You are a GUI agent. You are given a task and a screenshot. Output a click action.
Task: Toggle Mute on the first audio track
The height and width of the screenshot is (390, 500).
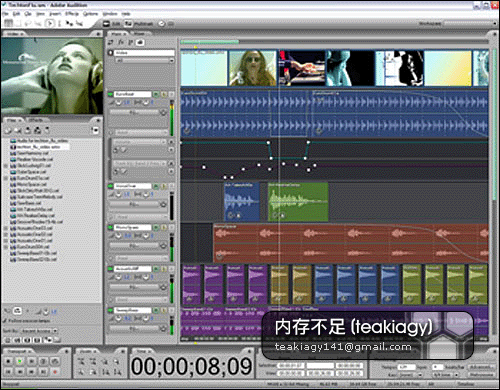156,94
